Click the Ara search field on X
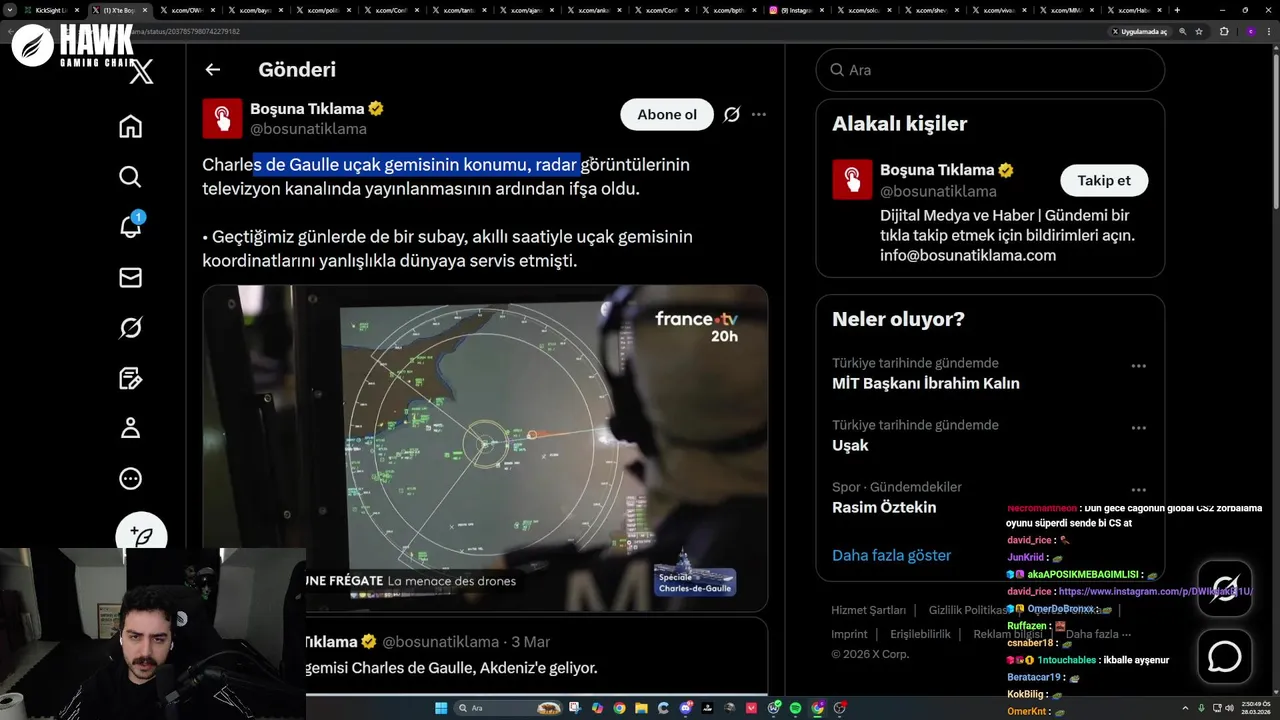Viewport: 1280px width, 720px height. point(990,70)
